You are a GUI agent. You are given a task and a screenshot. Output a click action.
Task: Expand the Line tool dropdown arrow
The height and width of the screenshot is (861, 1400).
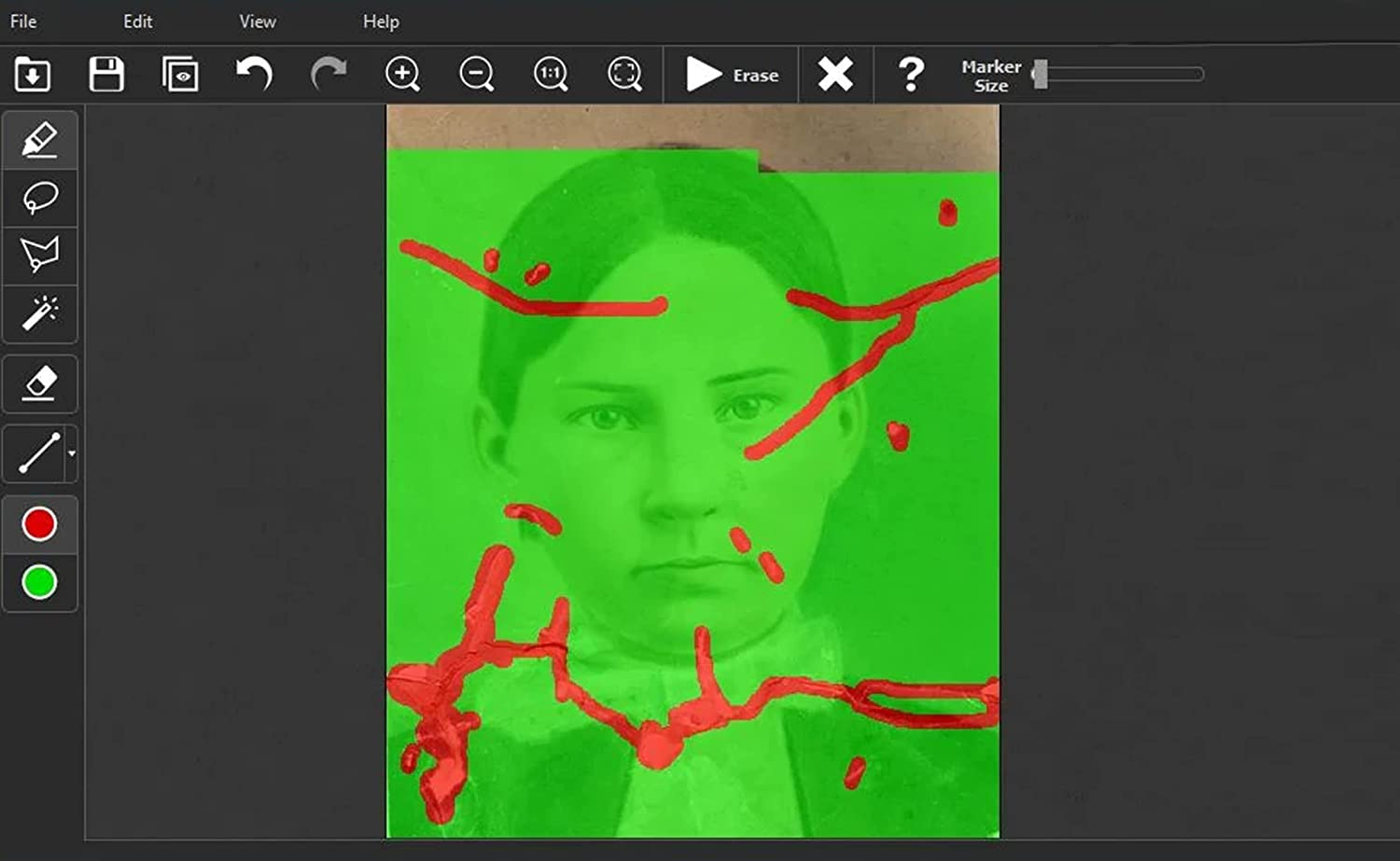71,453
